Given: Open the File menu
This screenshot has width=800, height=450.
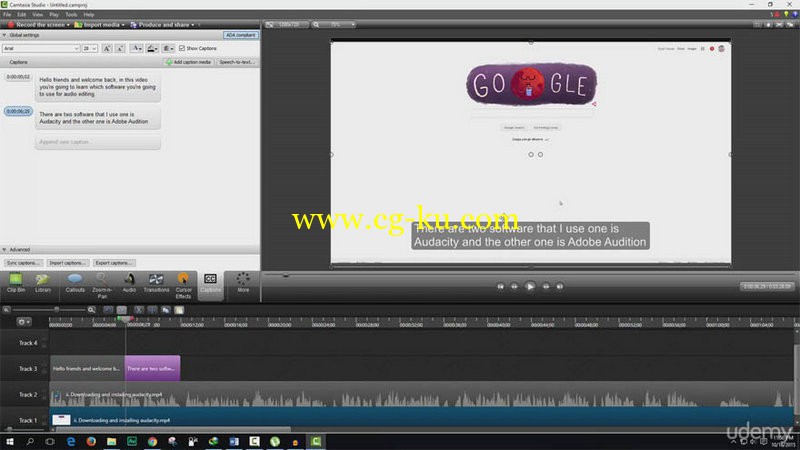Looking at the screenshot, I should [x=7, y=15].
